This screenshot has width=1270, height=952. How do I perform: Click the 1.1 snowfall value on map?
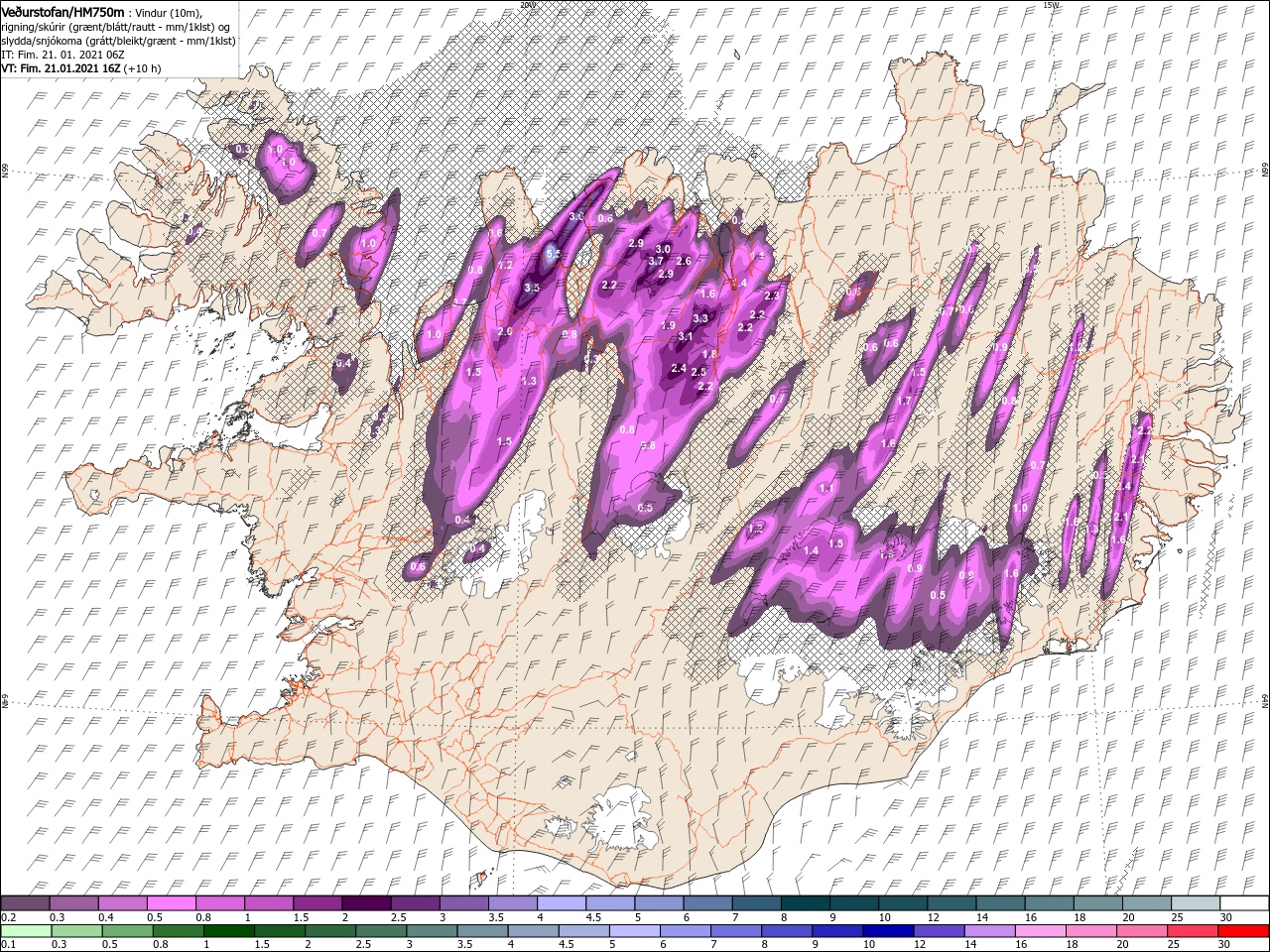pos(826,489)
